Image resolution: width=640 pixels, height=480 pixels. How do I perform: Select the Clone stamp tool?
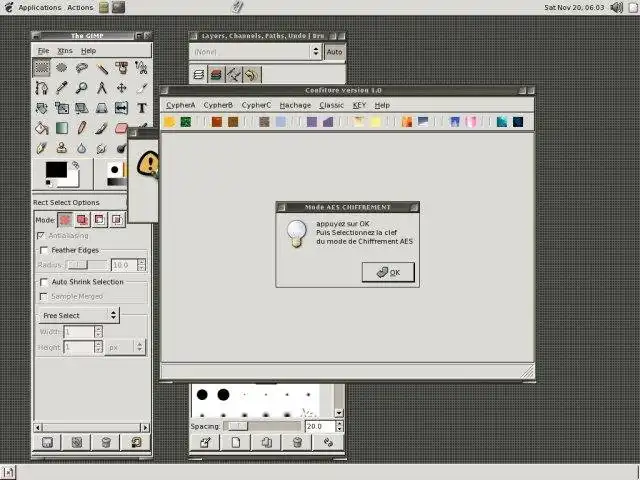61,148
